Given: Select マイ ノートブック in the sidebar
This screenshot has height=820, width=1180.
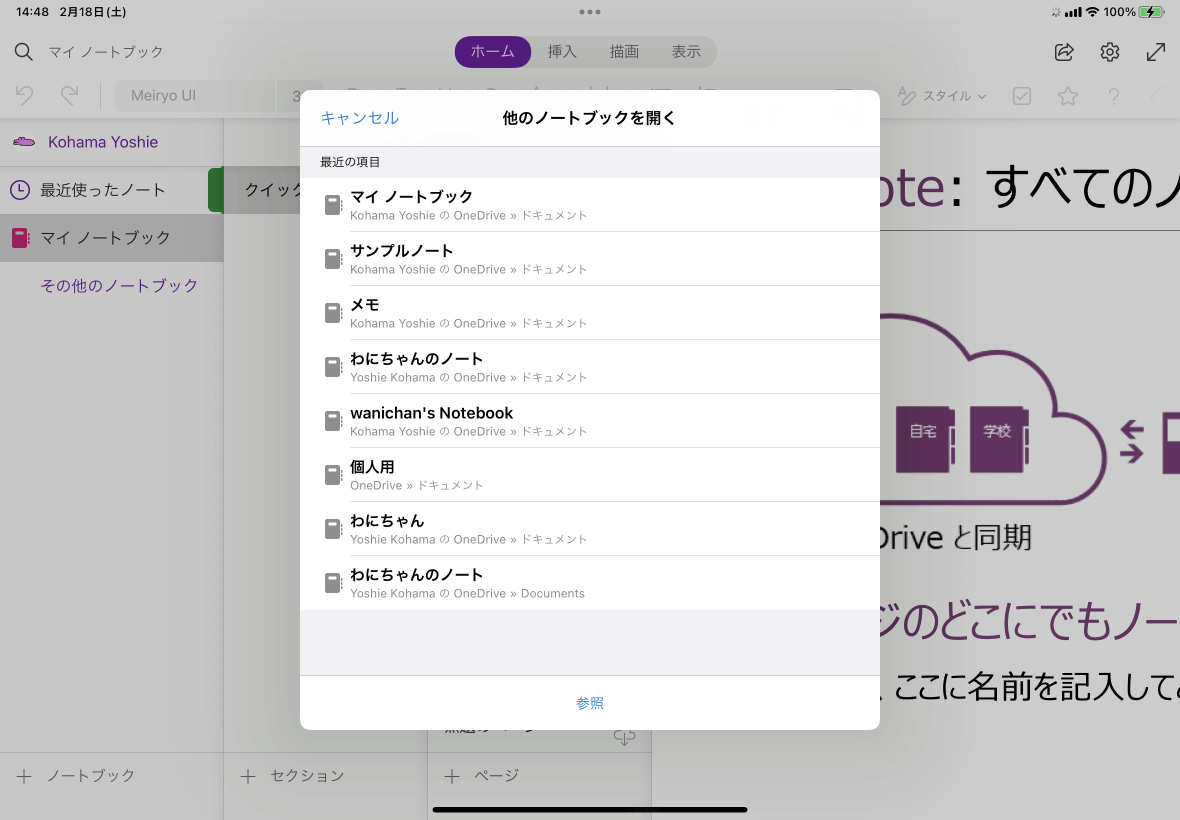Looking at the screenshot, I should pyautogui.click(x=111, y=238).
